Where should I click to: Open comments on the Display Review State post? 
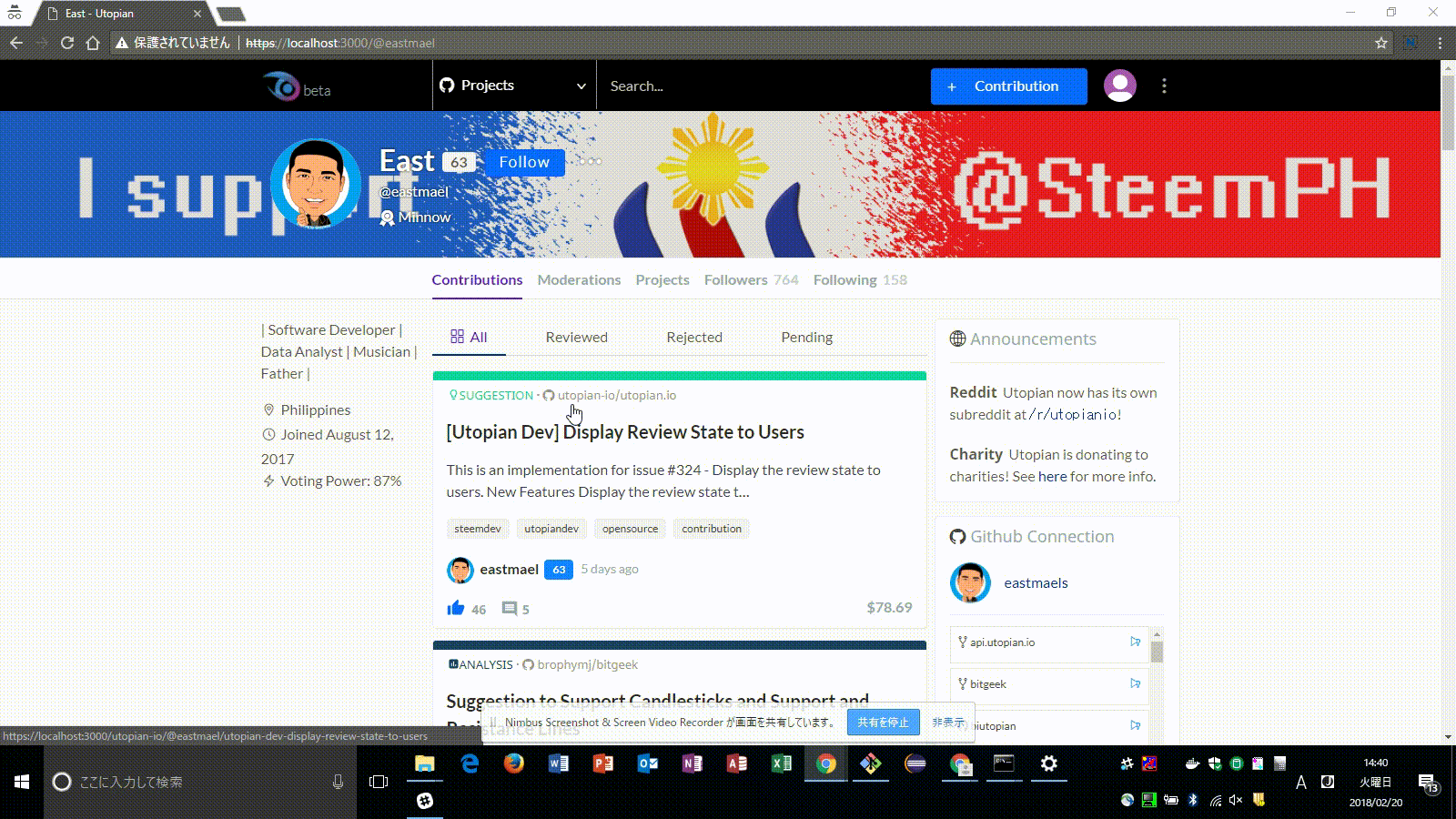tap(510, 609)
